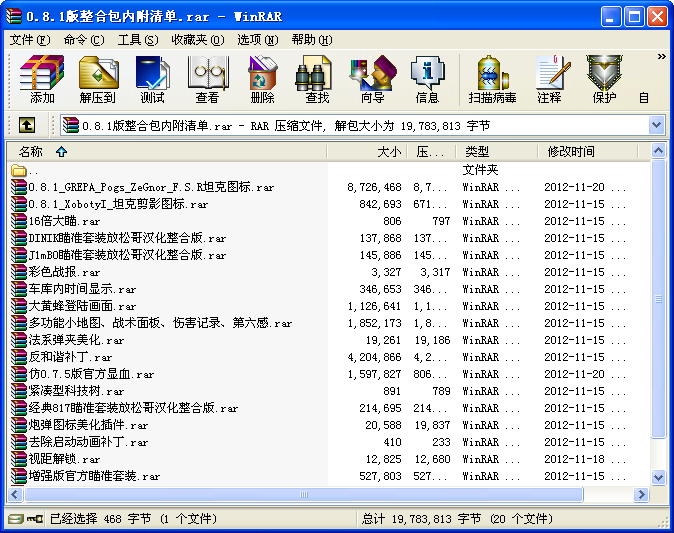The image size is (674, 533).
Task: Click the date cell 2012-11-18
Action: tap(574, 459)
